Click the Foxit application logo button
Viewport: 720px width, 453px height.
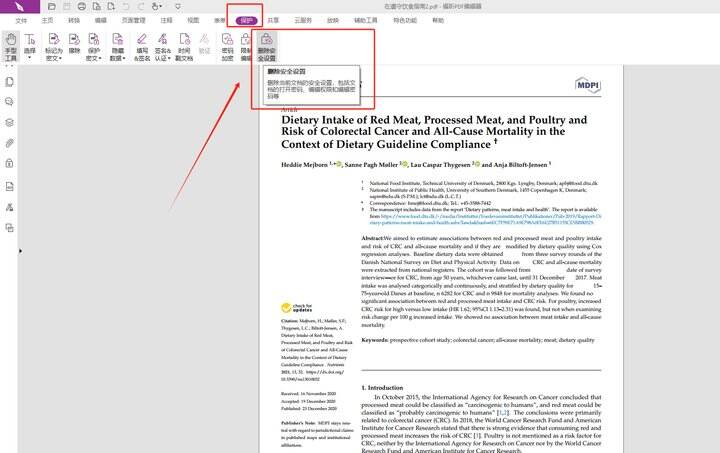[x=20, y=6]
